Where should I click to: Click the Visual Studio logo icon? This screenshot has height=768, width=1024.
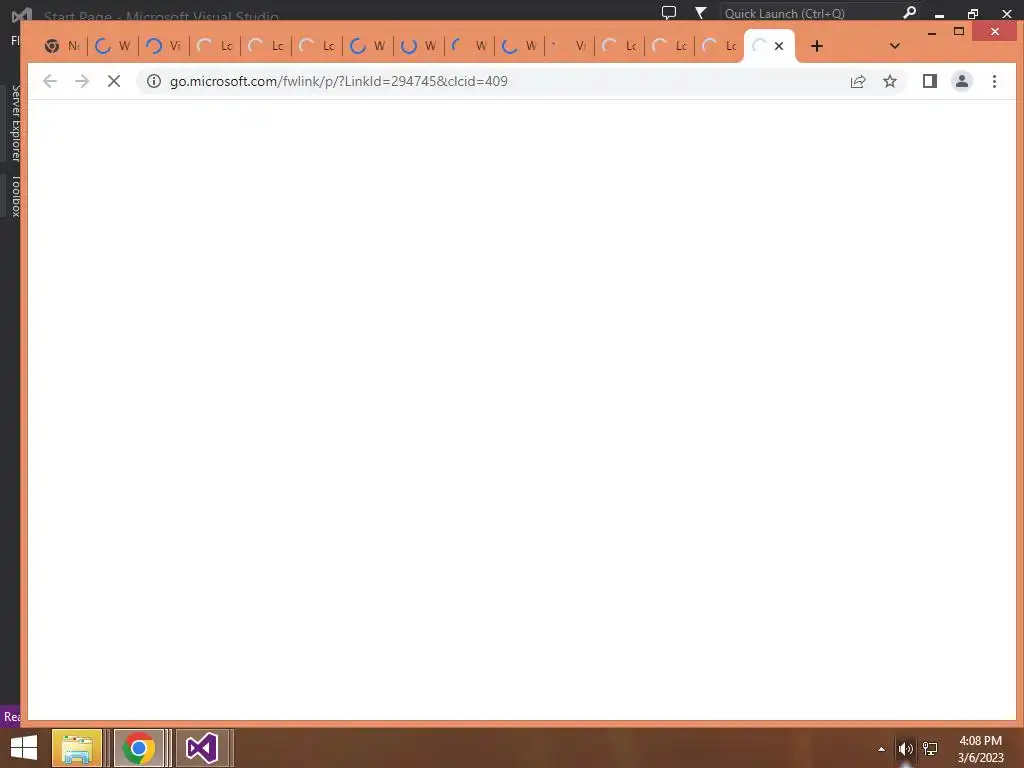click(x=21, y=14)
